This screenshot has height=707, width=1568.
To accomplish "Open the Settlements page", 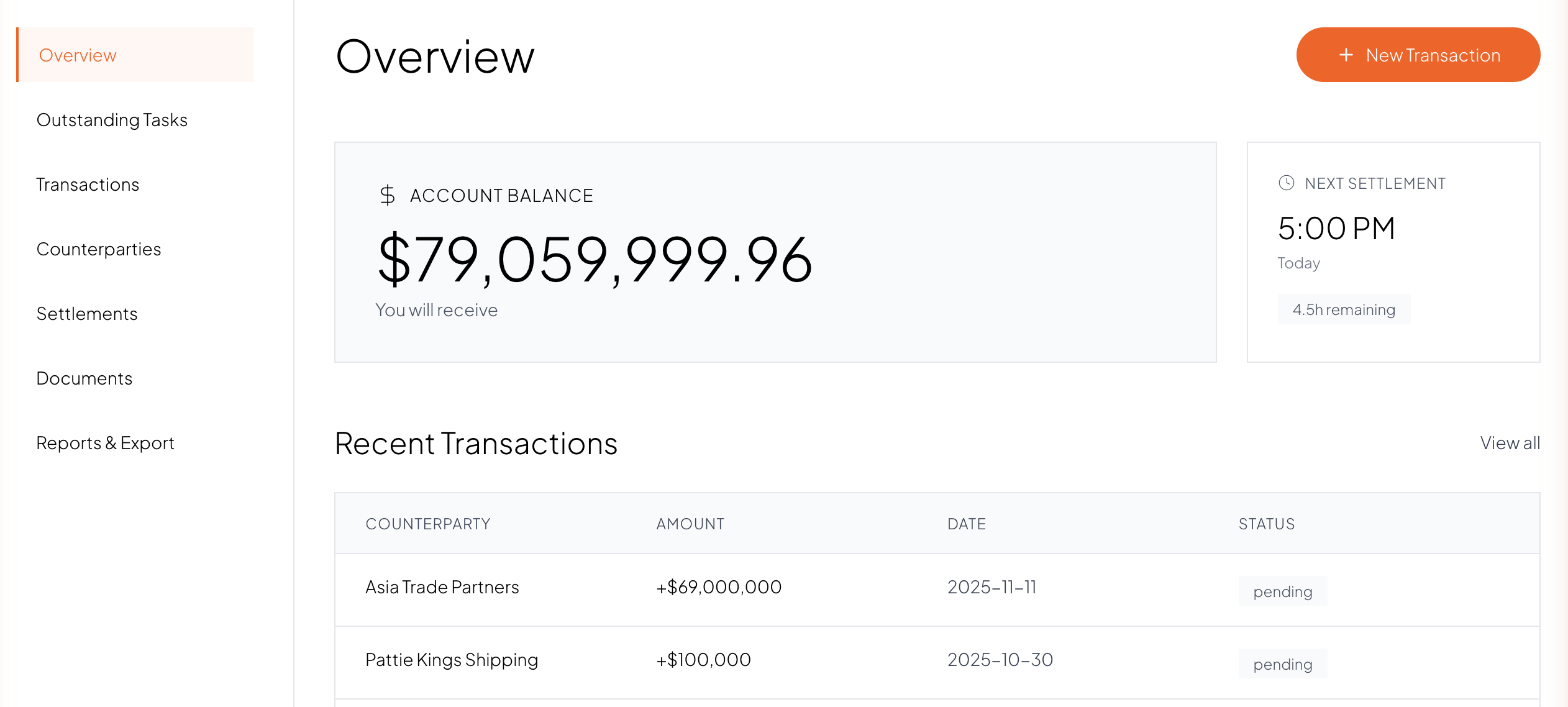I will click(x=87, y=314).
